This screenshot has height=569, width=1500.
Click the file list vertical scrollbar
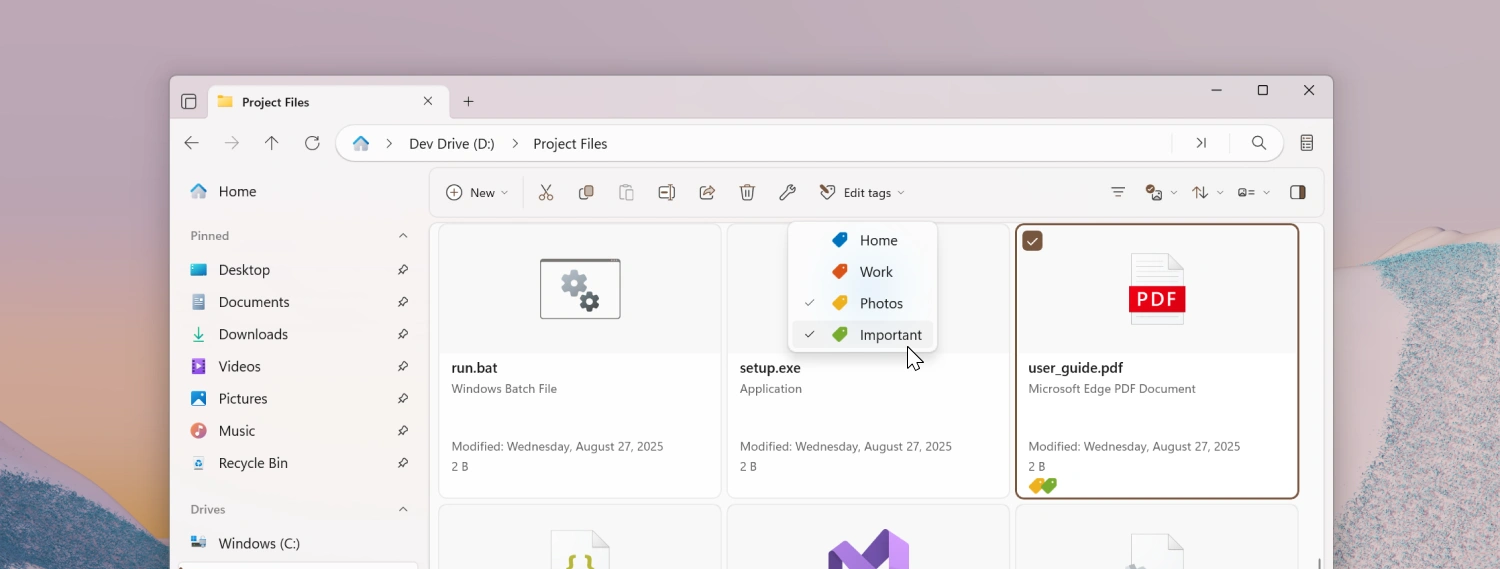1319,563
